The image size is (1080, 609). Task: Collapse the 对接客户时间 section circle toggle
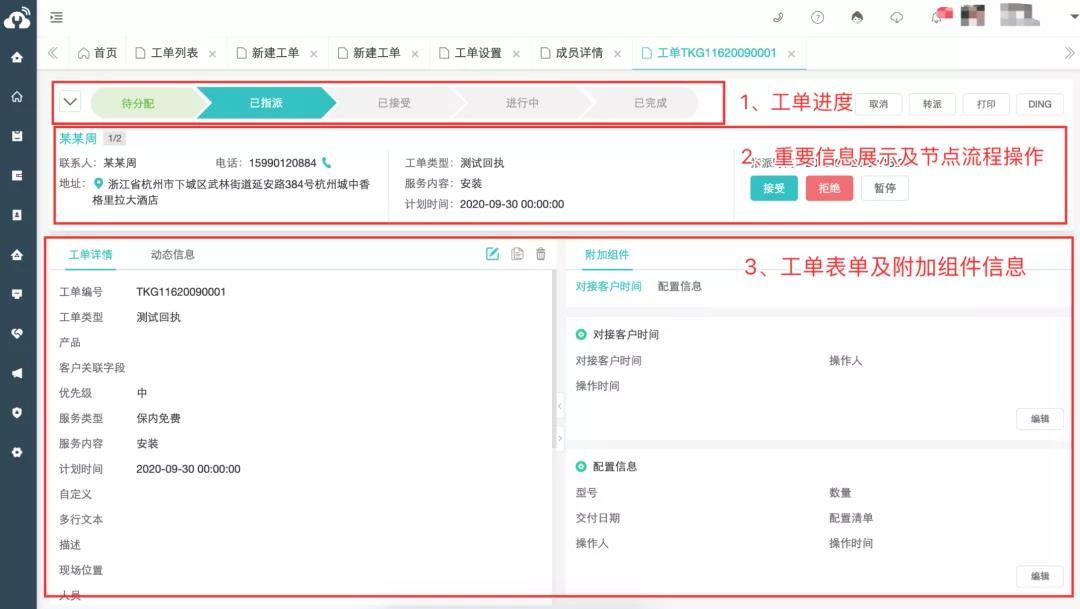(581, 335)
